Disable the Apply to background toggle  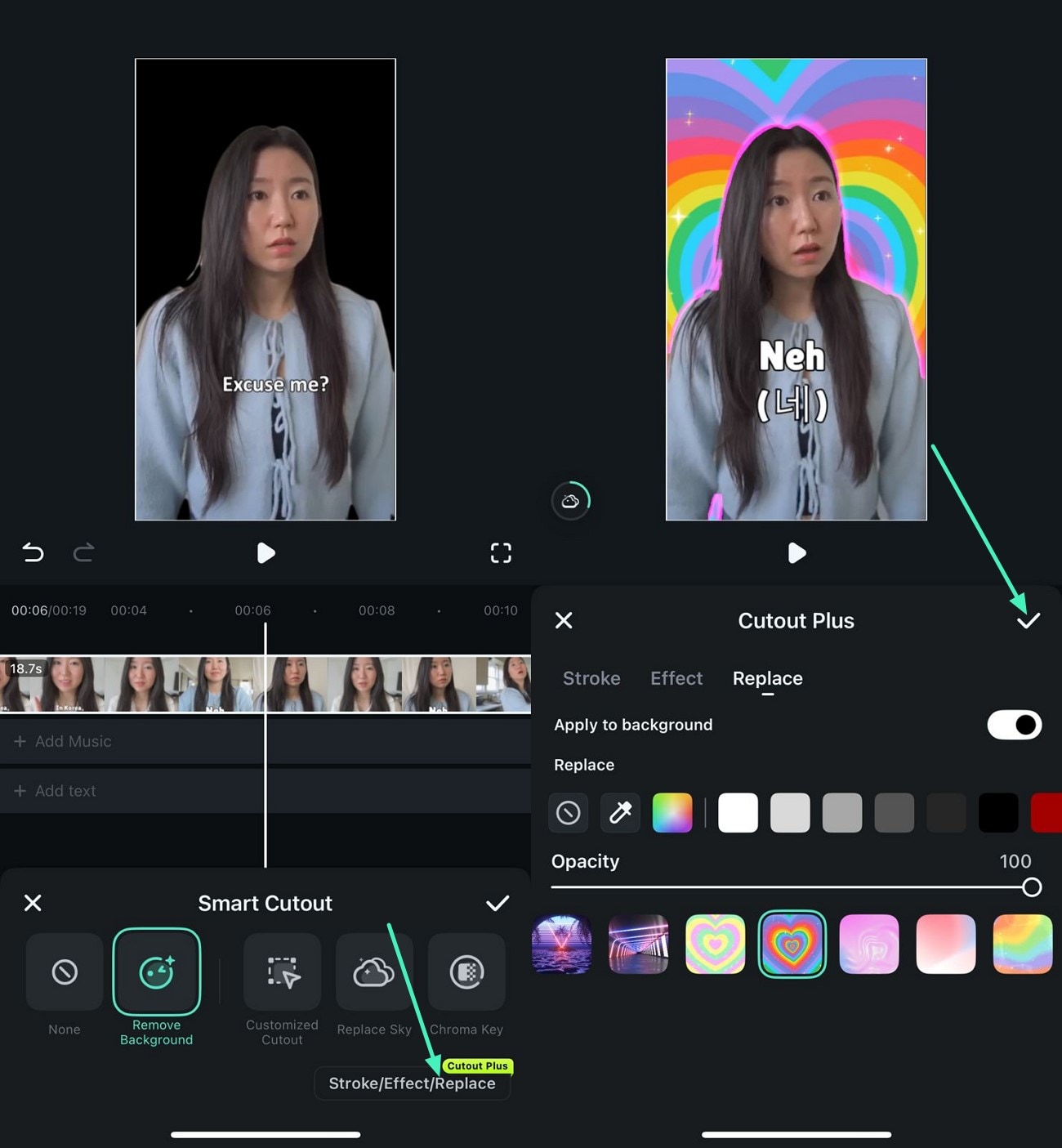[1014, 725]
